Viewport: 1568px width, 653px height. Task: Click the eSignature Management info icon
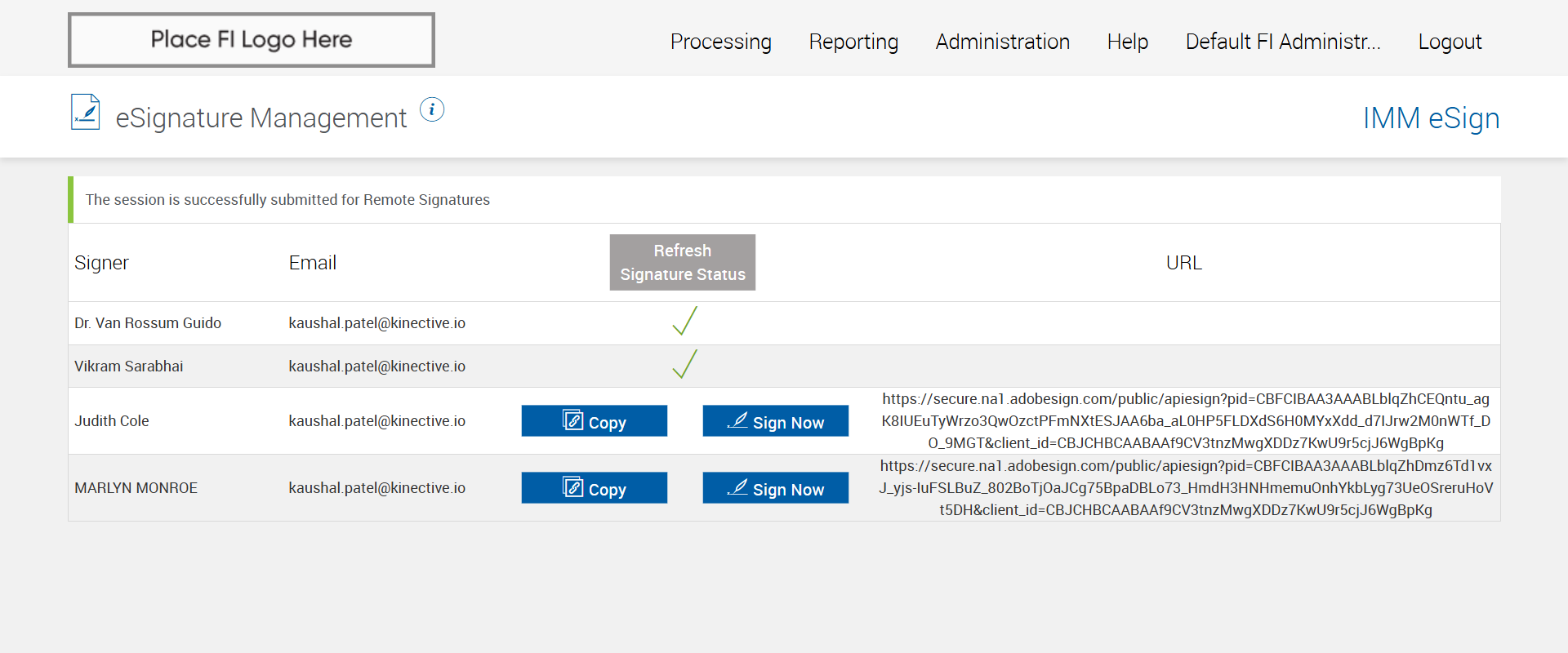[432, 109]
